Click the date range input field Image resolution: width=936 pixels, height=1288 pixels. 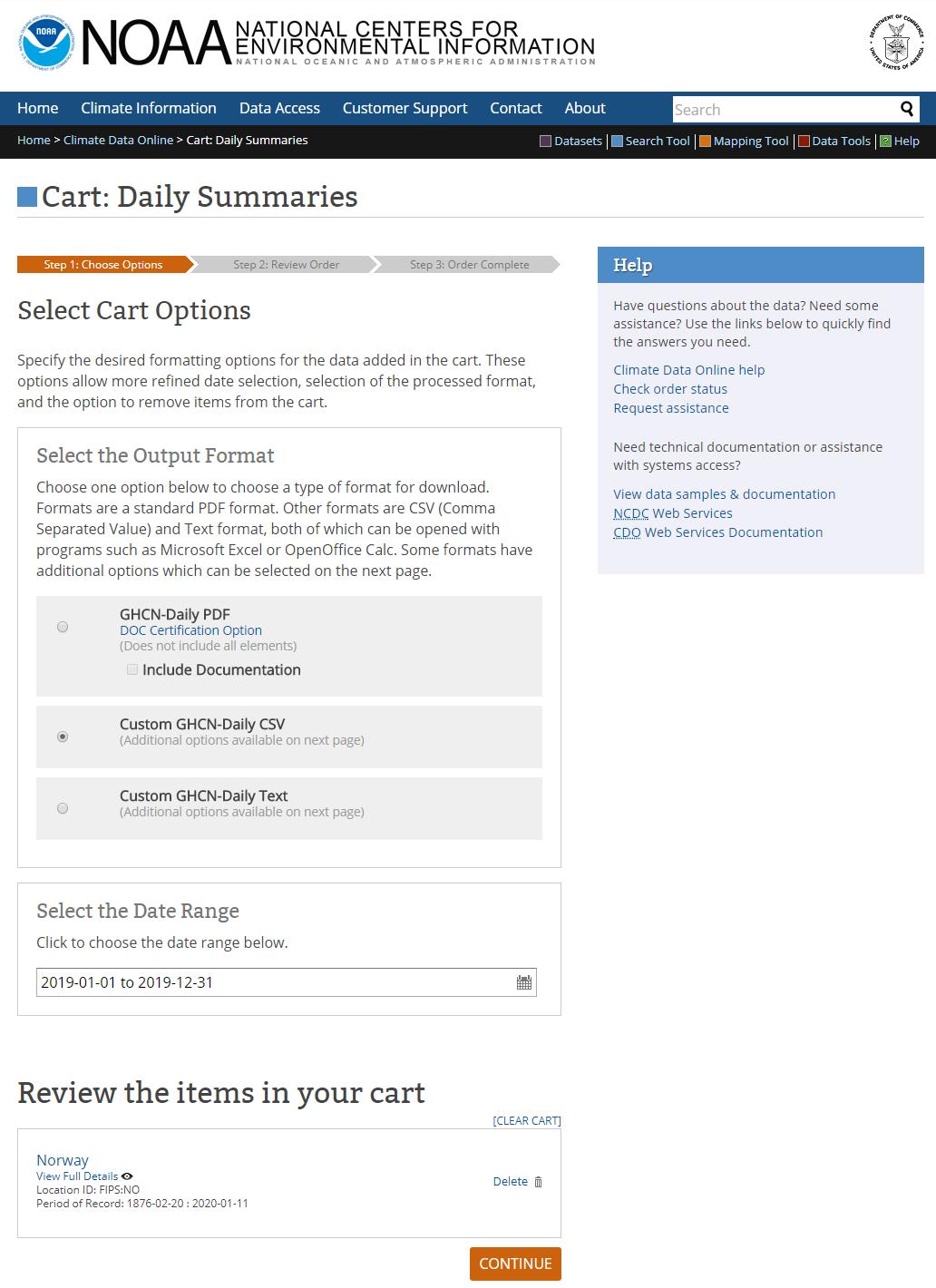coord(272,982)
